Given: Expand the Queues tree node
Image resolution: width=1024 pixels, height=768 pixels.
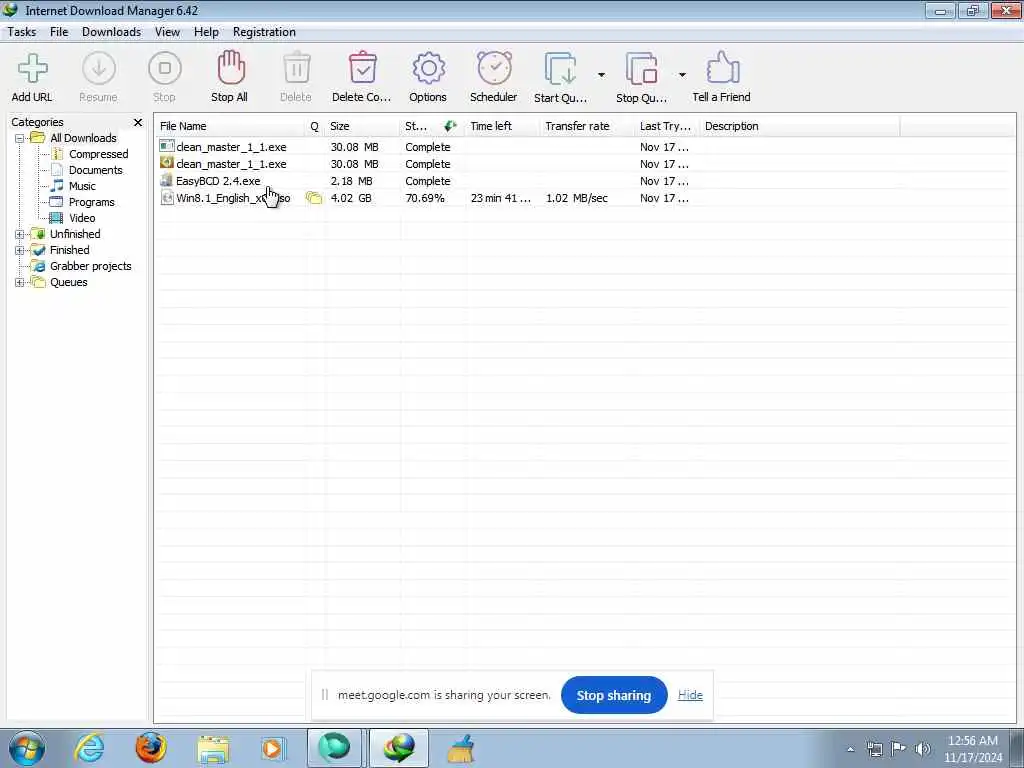Looking at the screenshot, I should [20, 282].
